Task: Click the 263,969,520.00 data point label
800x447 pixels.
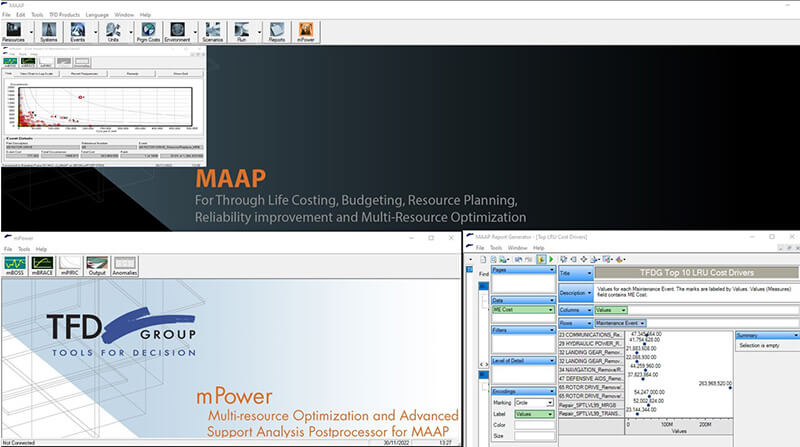Action: tap(715, 383)
